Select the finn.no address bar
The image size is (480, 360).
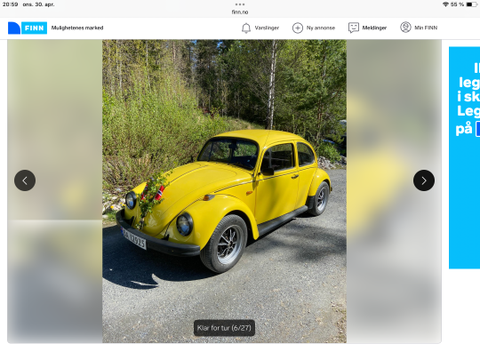point(240,12)
